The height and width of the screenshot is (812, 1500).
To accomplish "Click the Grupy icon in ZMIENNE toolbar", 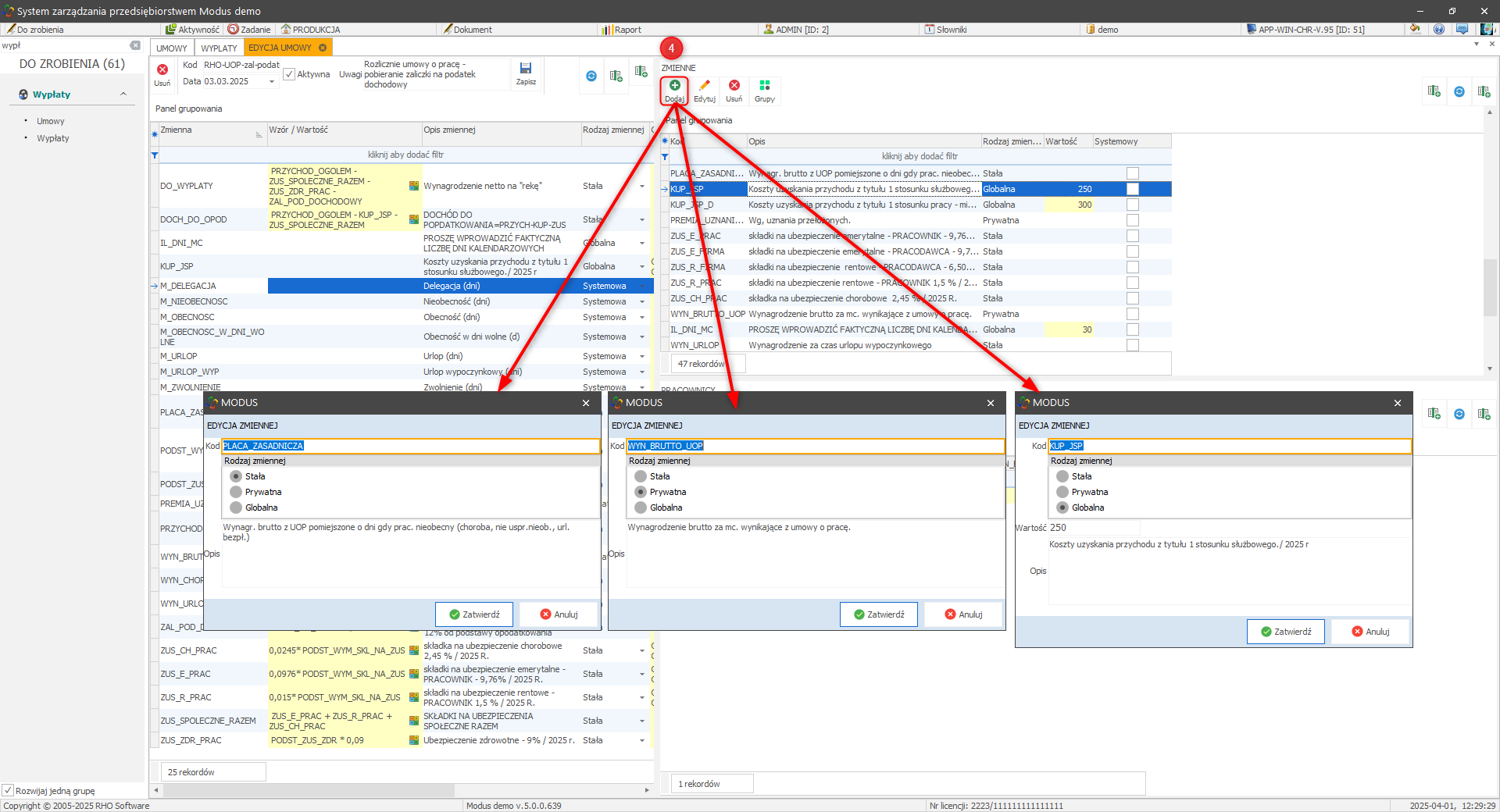I will (x=764, y=86).
